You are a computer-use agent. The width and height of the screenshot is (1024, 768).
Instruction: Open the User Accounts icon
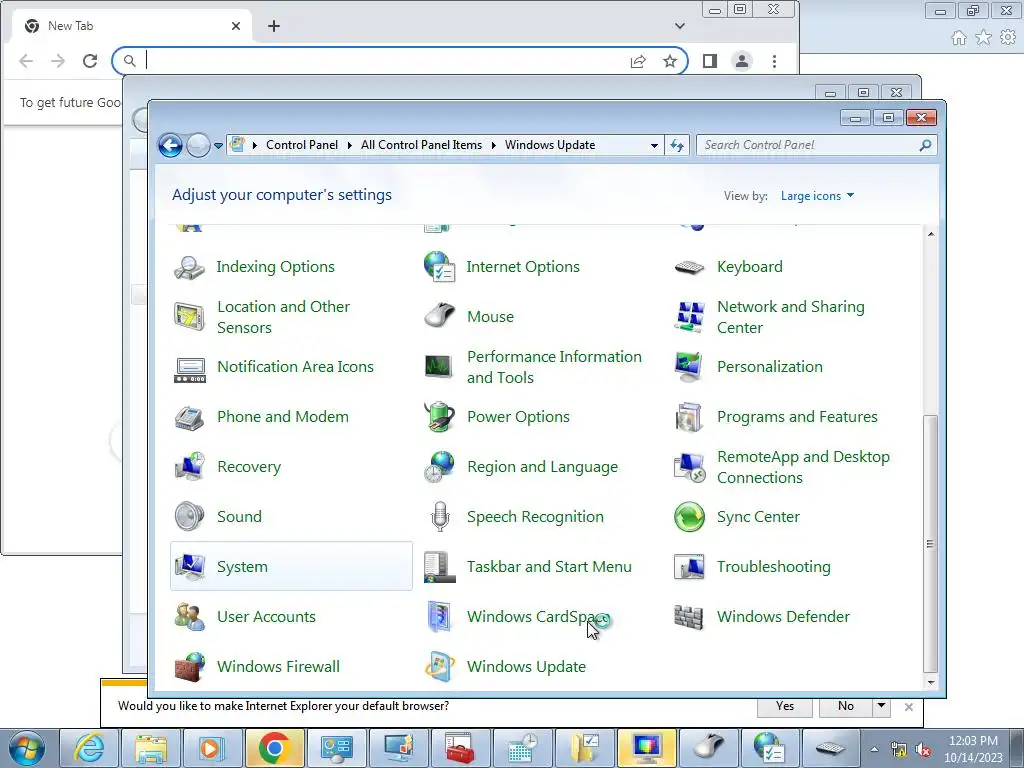189,617
